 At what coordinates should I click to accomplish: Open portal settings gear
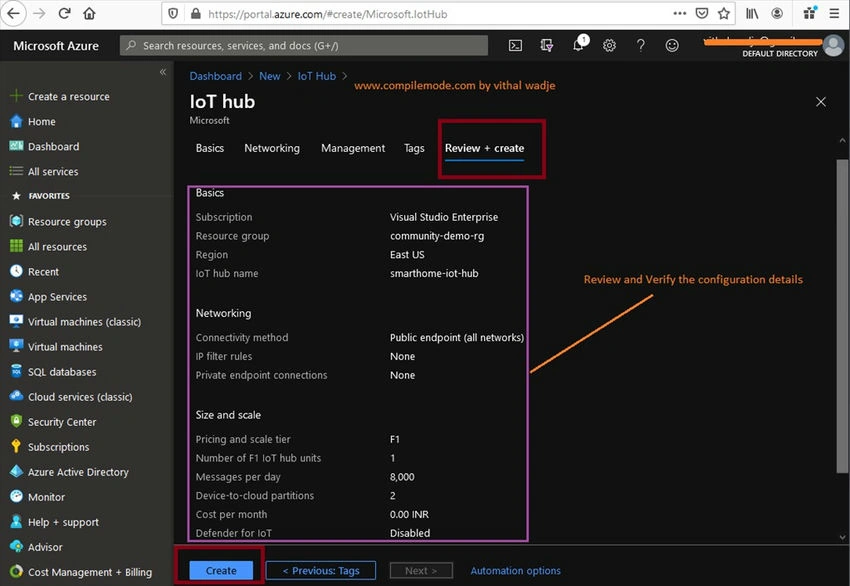click(609, 46)
